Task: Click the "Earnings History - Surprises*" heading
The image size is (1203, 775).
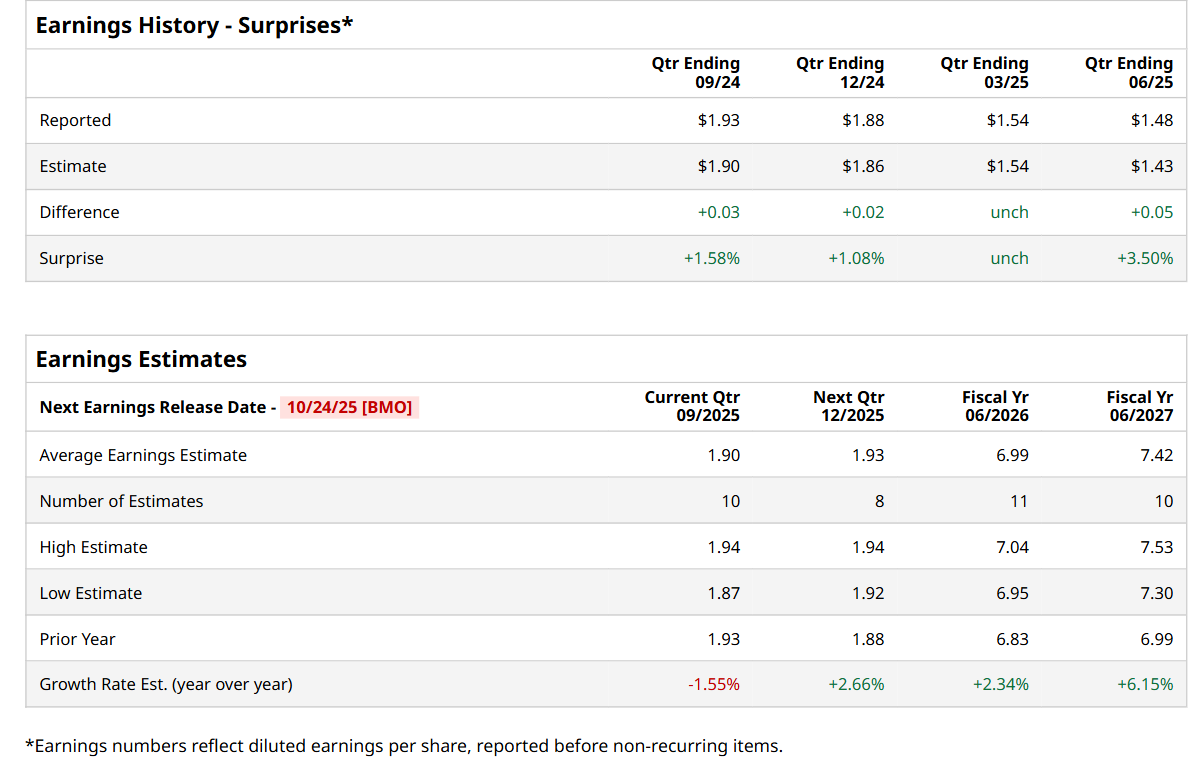Action: click(194, 26)
